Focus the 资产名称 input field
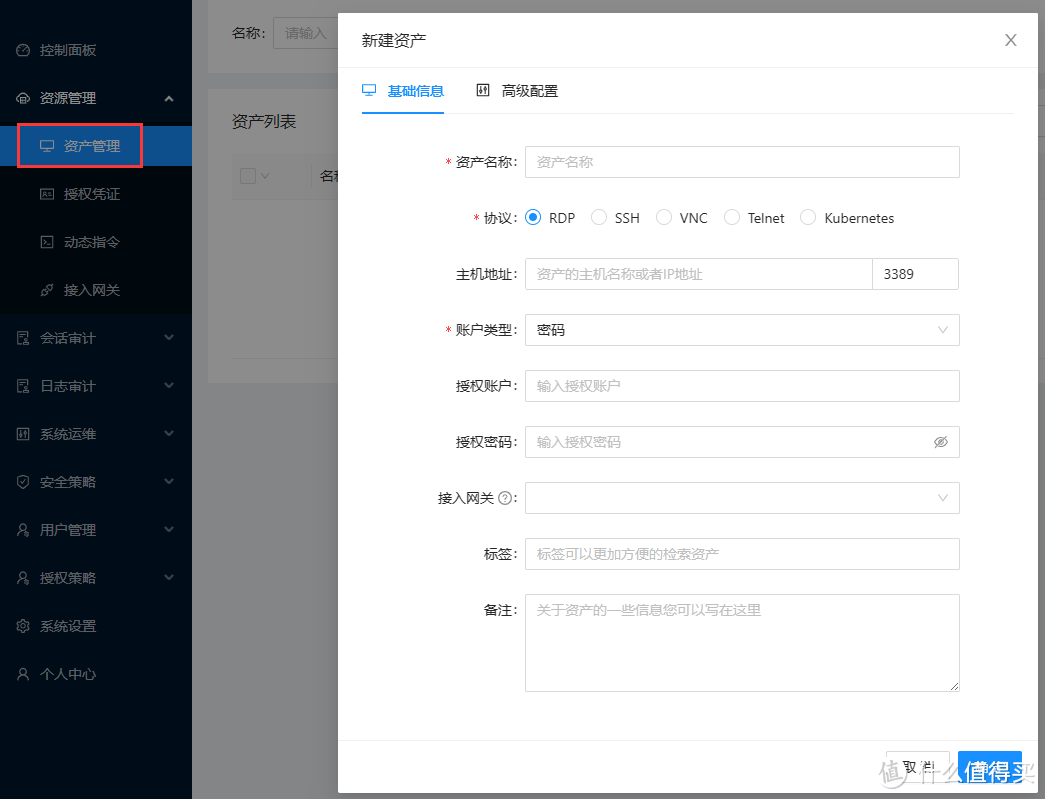Viewport: 1045px width, 799px height. click(742, 162)
